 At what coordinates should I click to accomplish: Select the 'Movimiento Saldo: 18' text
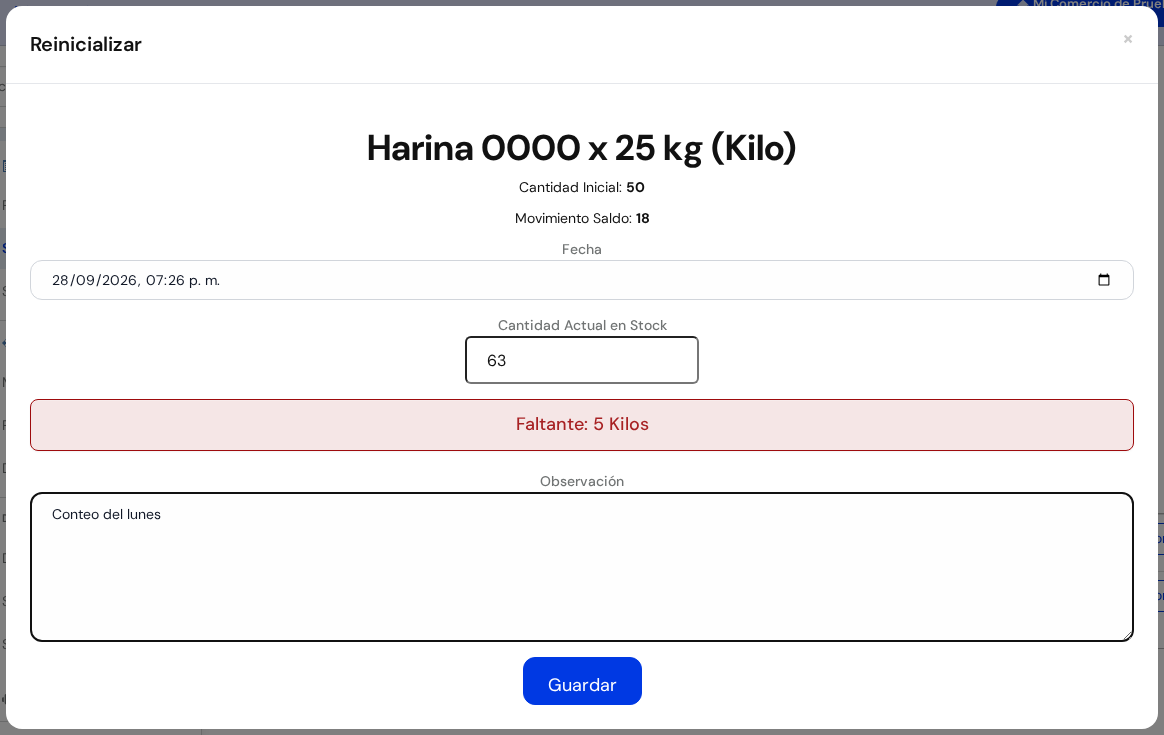[x=581, y=218]
